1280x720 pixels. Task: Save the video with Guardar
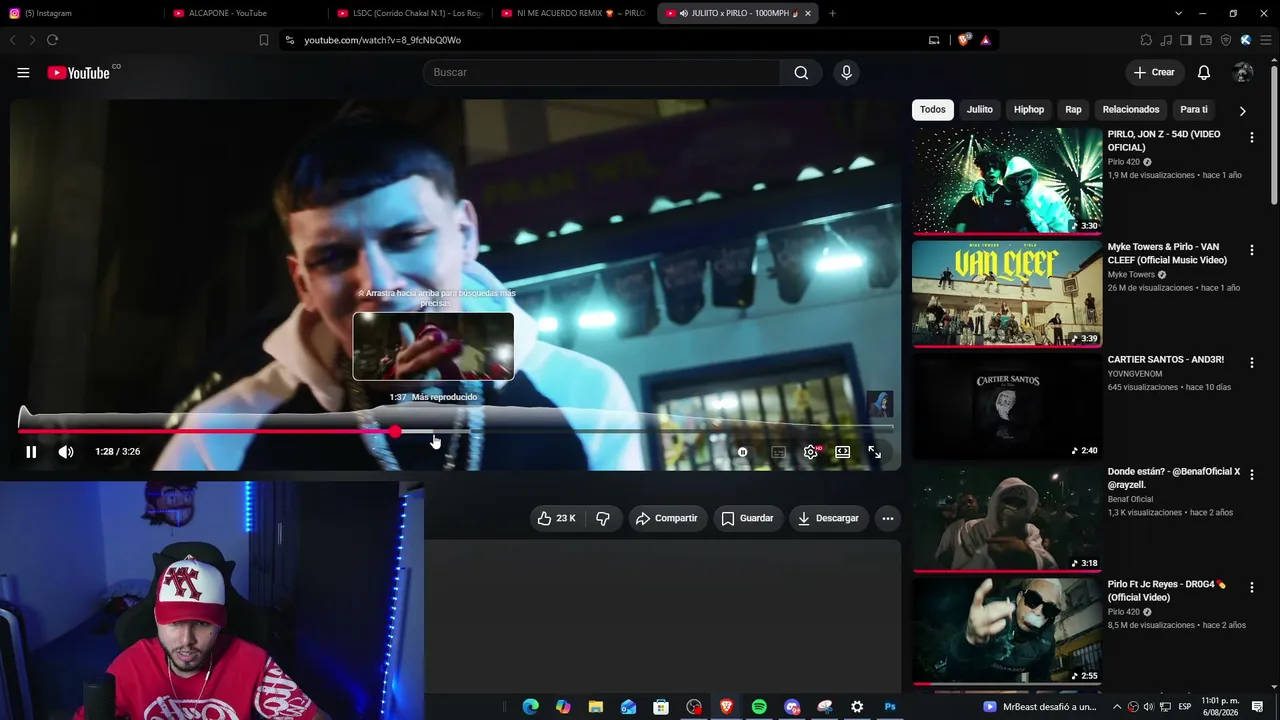(x=748, y=518)
